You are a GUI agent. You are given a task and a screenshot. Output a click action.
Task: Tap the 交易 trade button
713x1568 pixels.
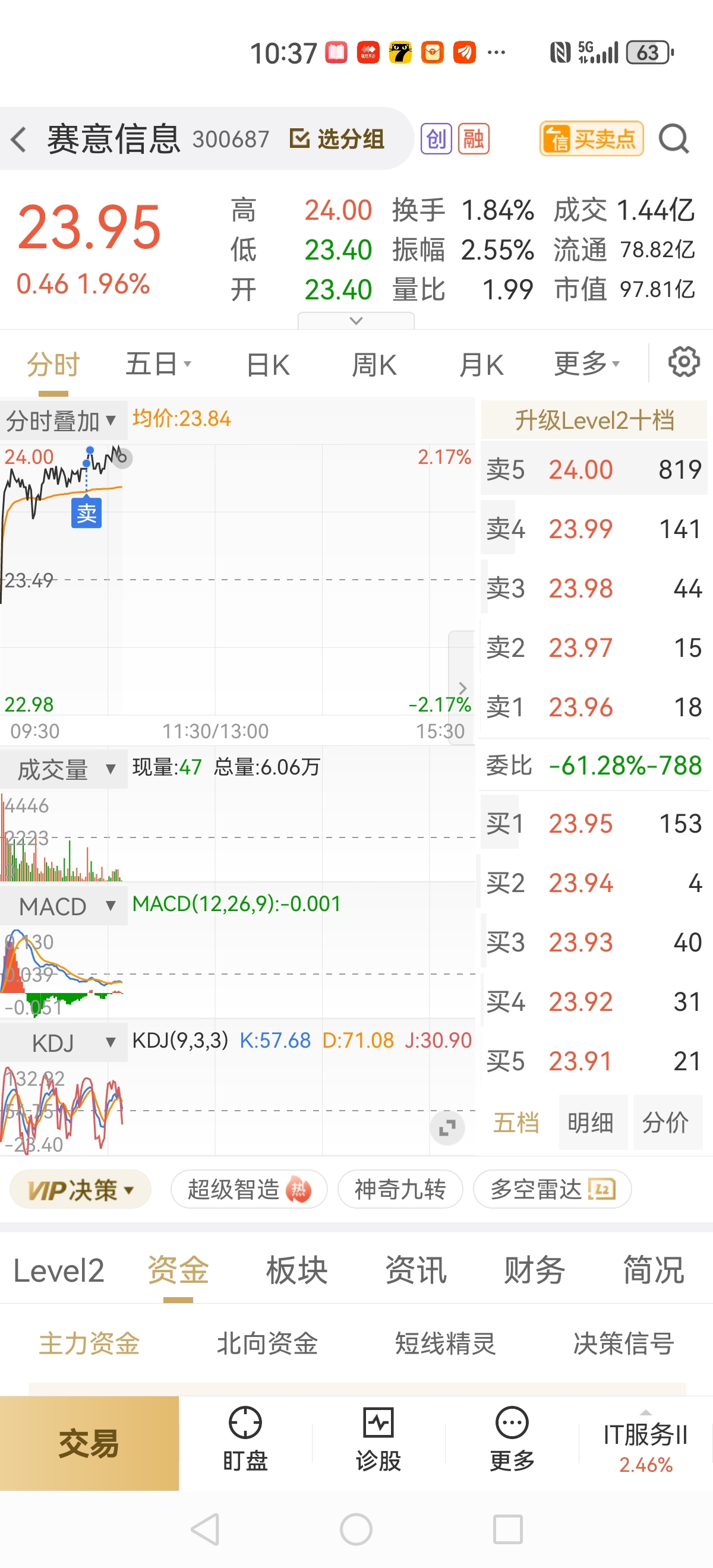90,1443
